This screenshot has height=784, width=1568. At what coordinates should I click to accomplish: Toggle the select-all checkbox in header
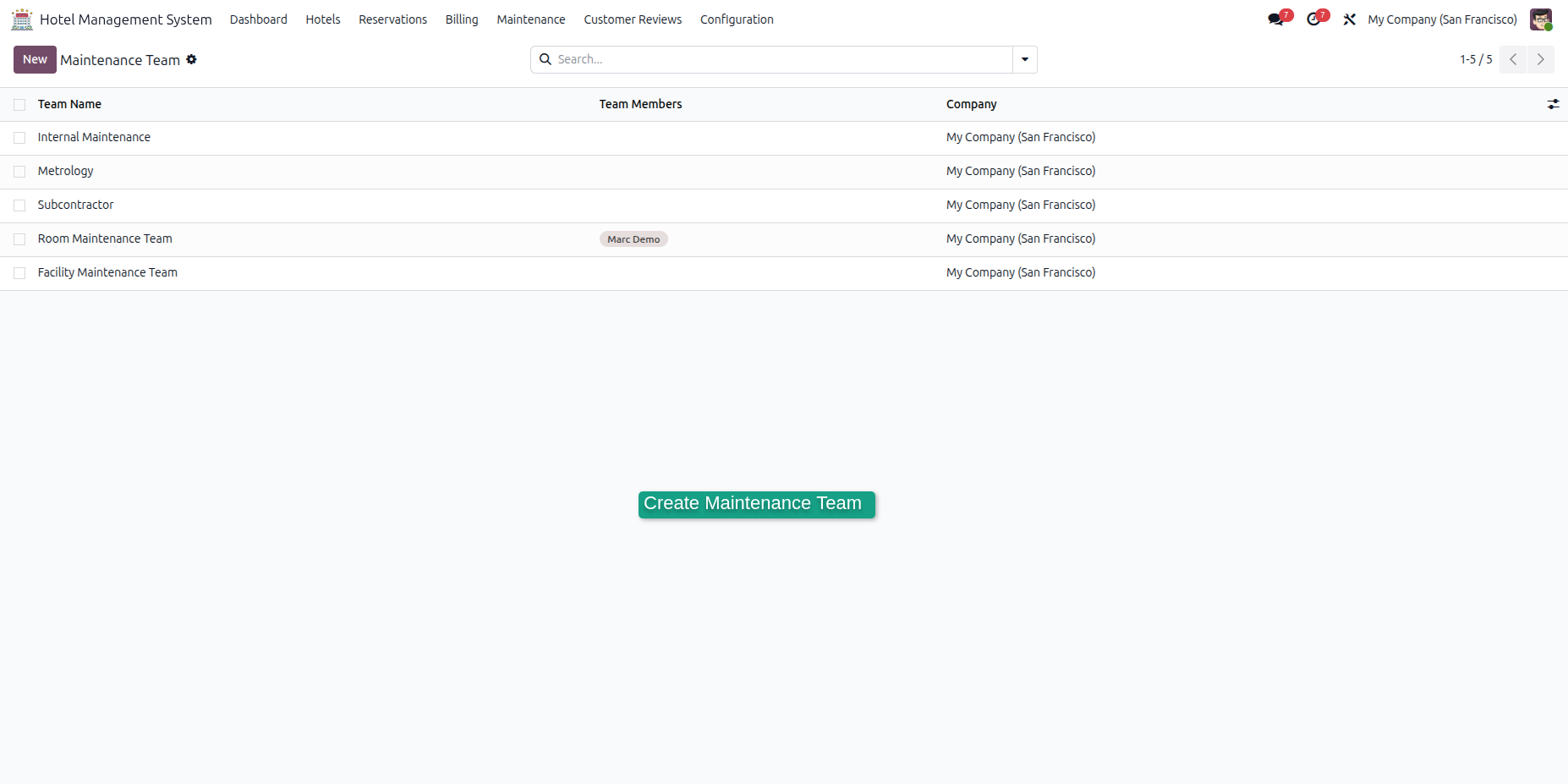[x=19, y=105]
